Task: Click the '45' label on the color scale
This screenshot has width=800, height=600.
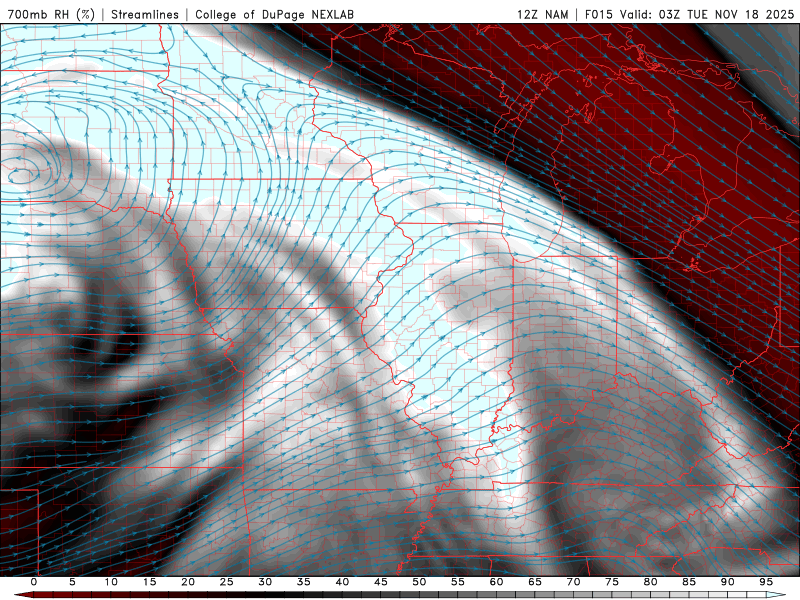Action: [381, 582]
